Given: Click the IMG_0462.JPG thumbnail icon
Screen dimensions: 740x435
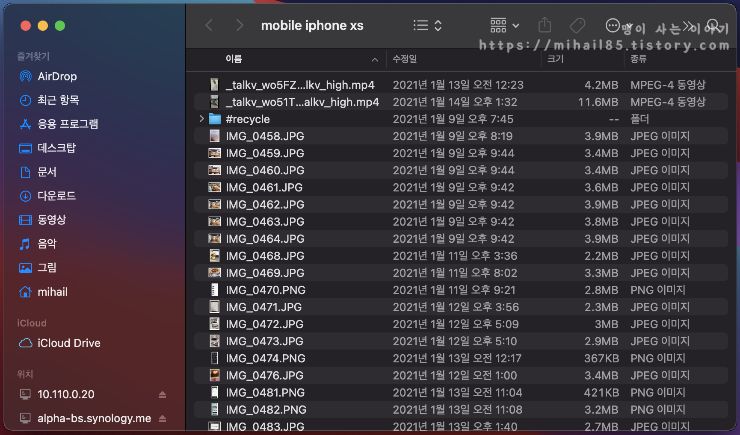Looking at the screenshot, I should coord(215,204).
